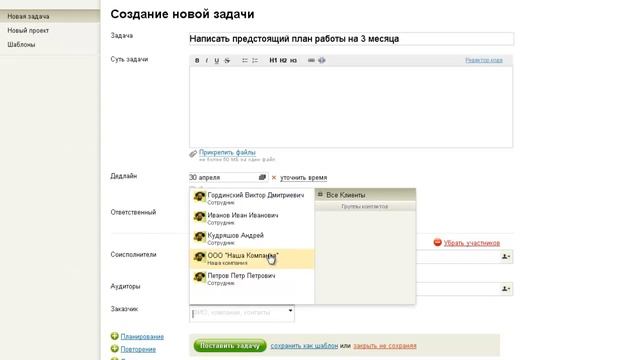
Task: Choose Иванов Иван Иванович from dropdown
Action: [252, 218]
